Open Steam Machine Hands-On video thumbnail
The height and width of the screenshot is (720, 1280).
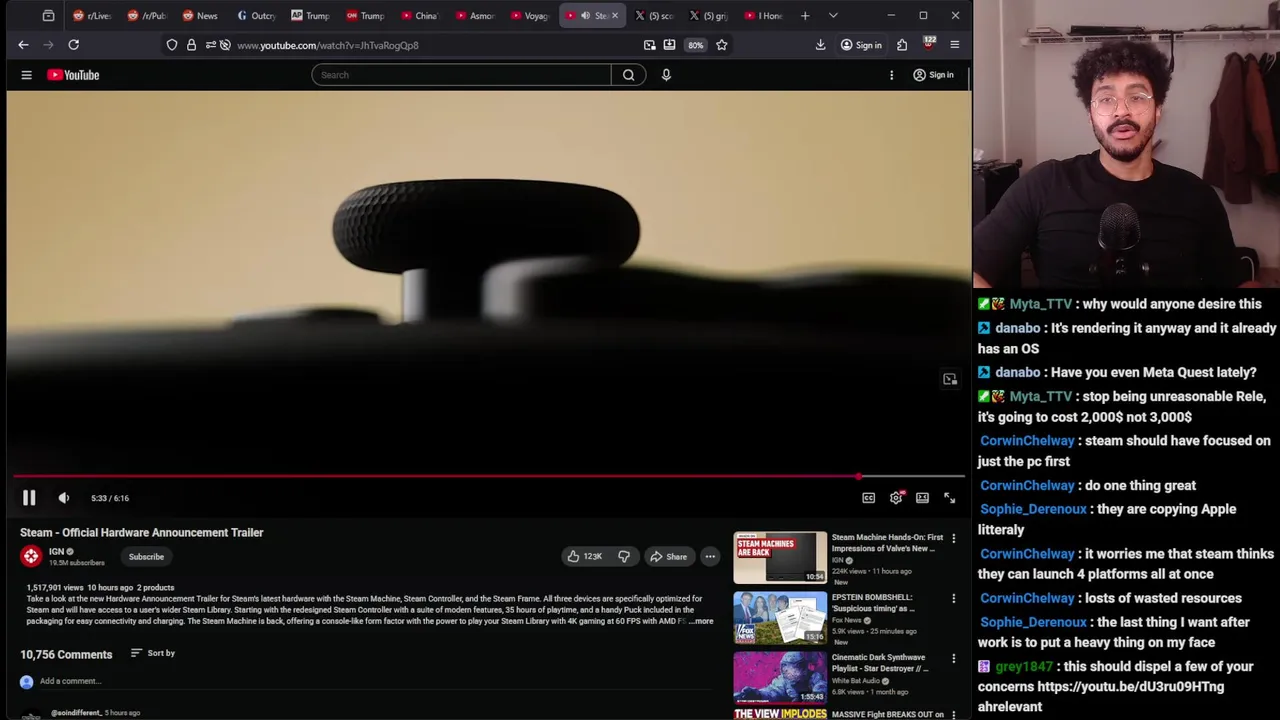(780, 557)
